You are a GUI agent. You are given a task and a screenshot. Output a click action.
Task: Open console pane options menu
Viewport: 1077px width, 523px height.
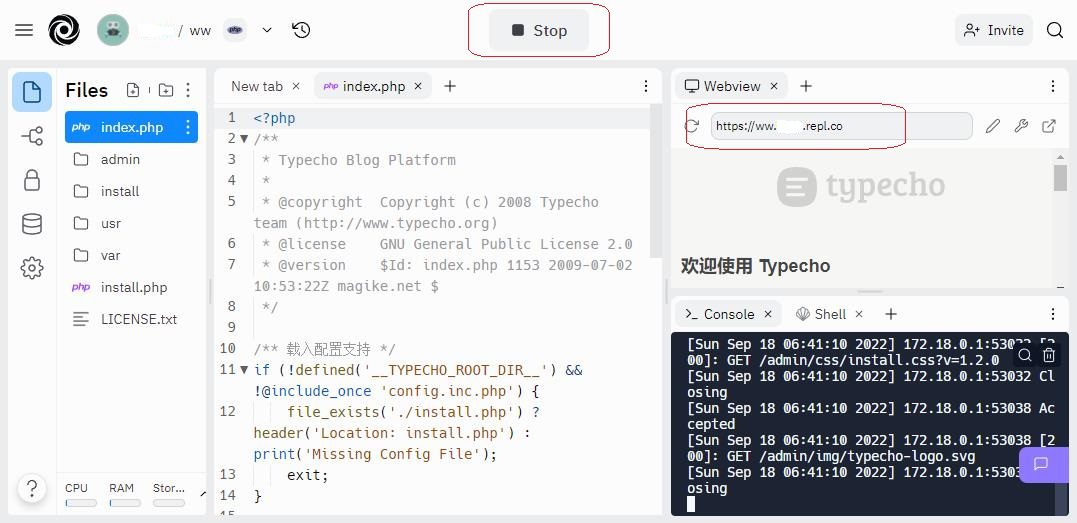point(1053,314)
